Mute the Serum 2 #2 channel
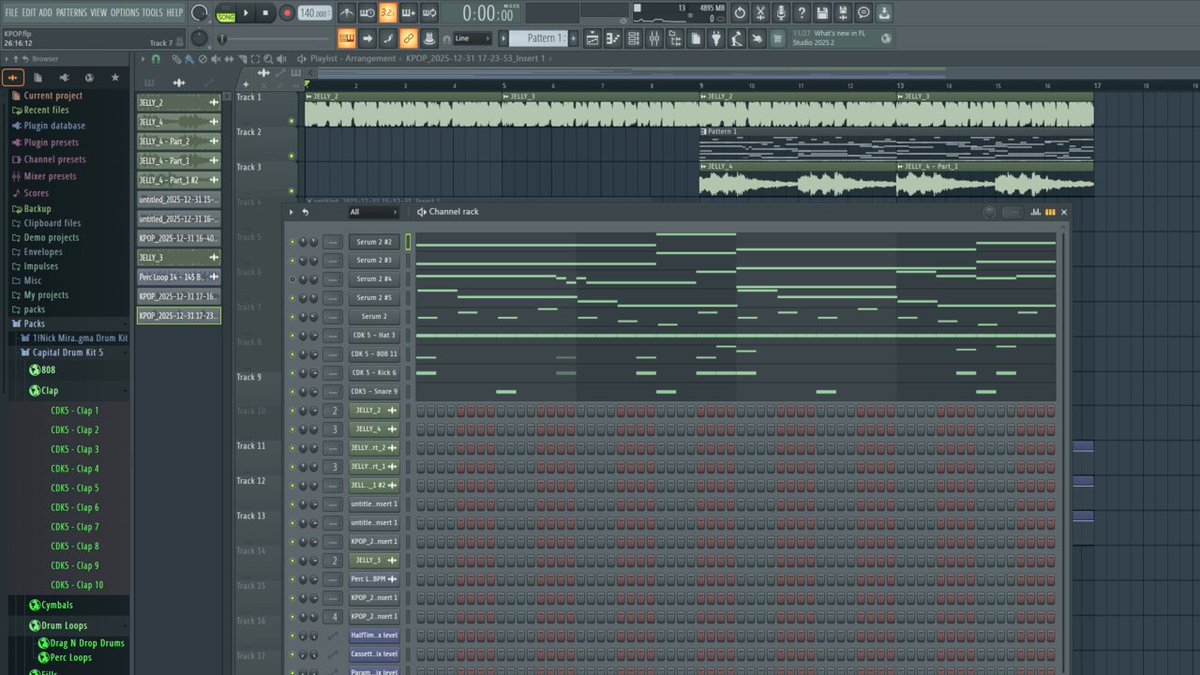The image size is (1200, 675). (x=292, y=242)
